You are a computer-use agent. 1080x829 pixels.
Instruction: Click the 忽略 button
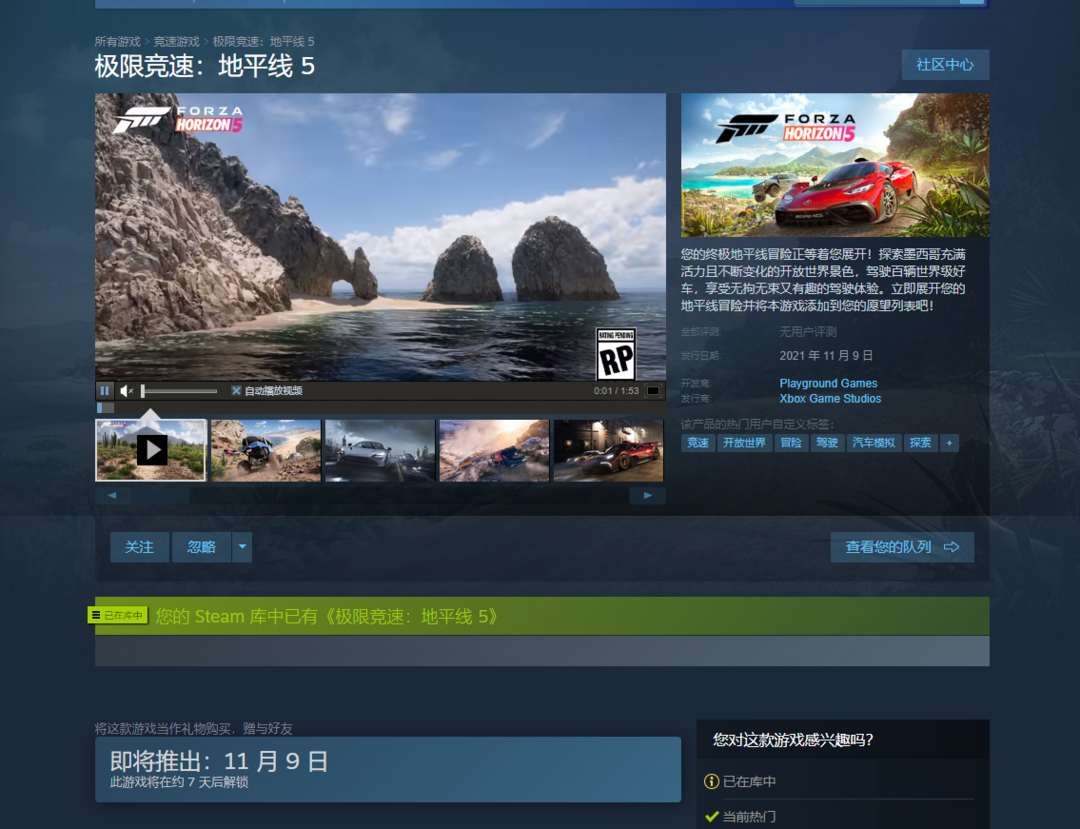(201, 547)
